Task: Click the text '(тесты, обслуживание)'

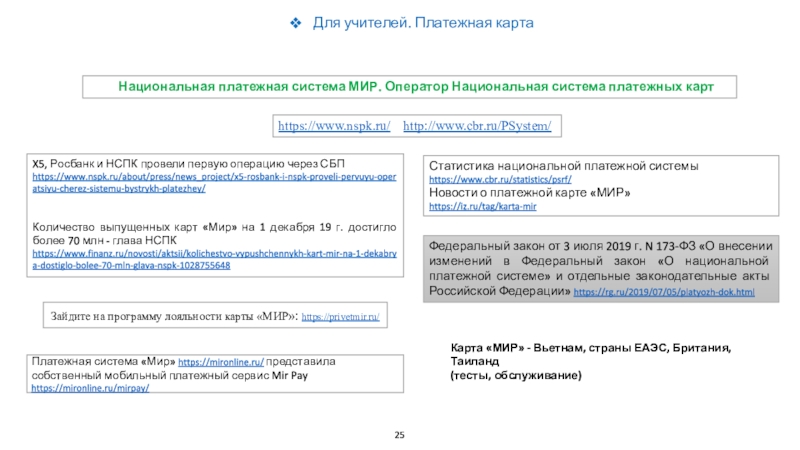Action: (516, 376)
